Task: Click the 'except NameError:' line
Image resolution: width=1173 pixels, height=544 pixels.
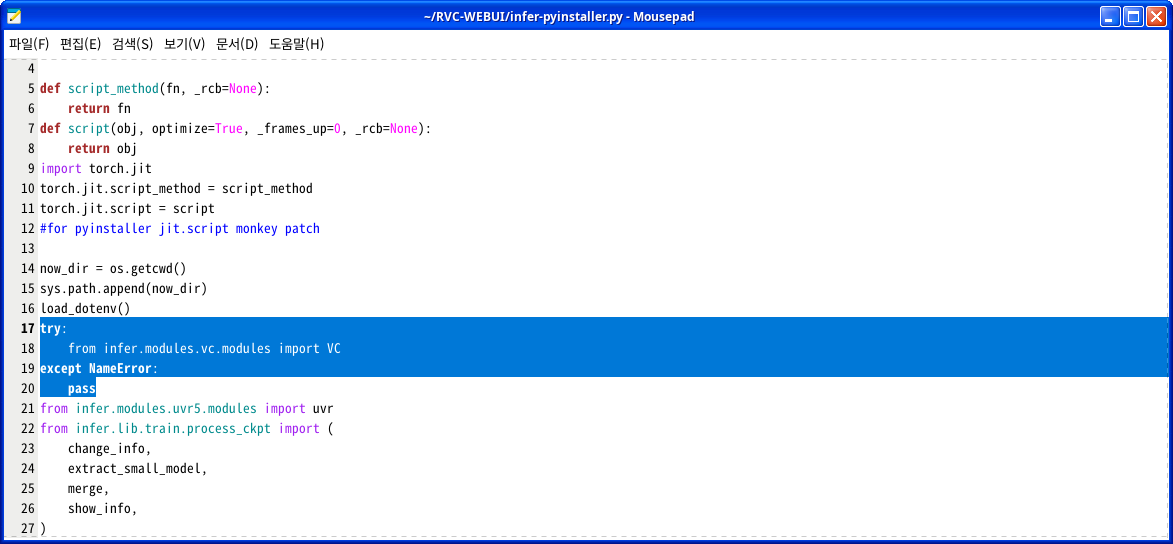Action: [x=99, y=369]
